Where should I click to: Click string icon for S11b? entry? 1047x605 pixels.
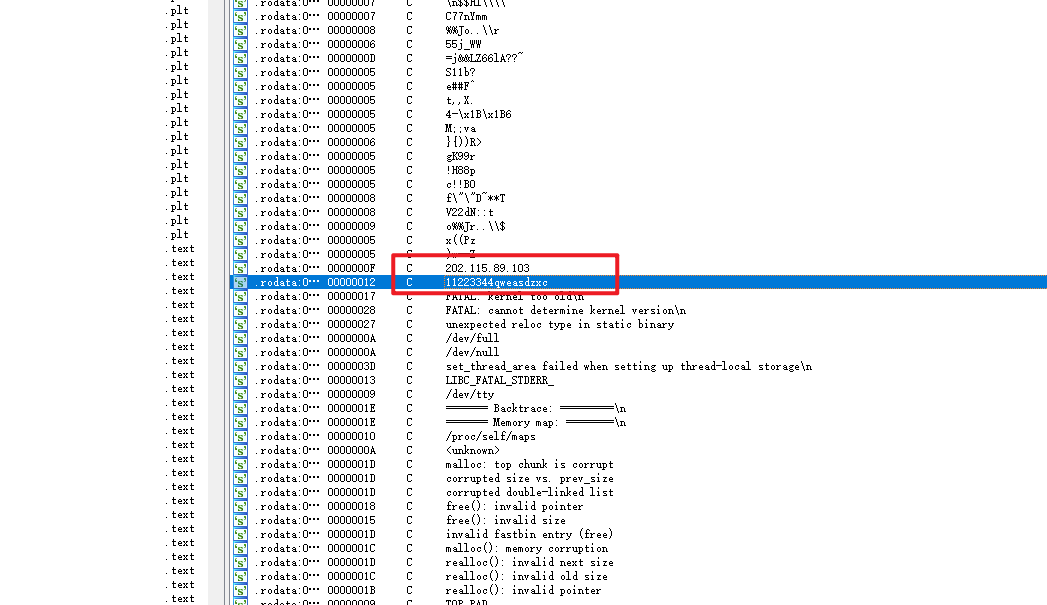(240, 72)
